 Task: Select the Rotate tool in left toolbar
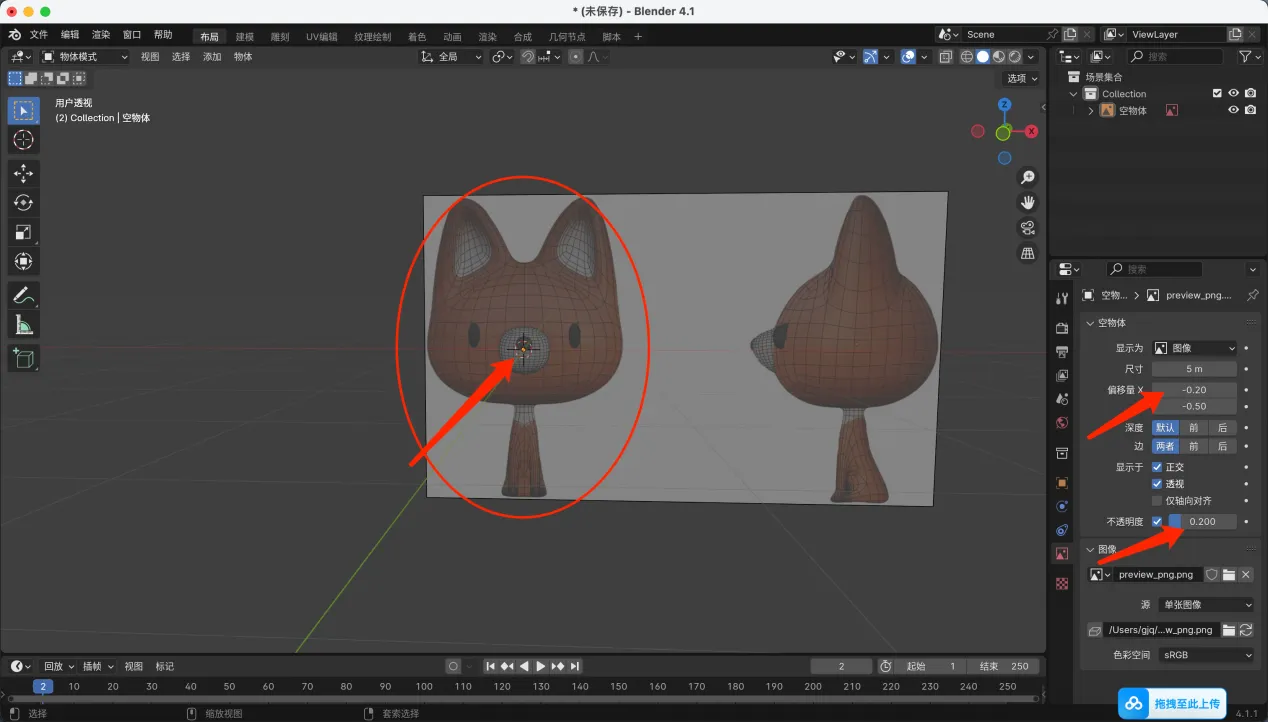click(23, 203)
